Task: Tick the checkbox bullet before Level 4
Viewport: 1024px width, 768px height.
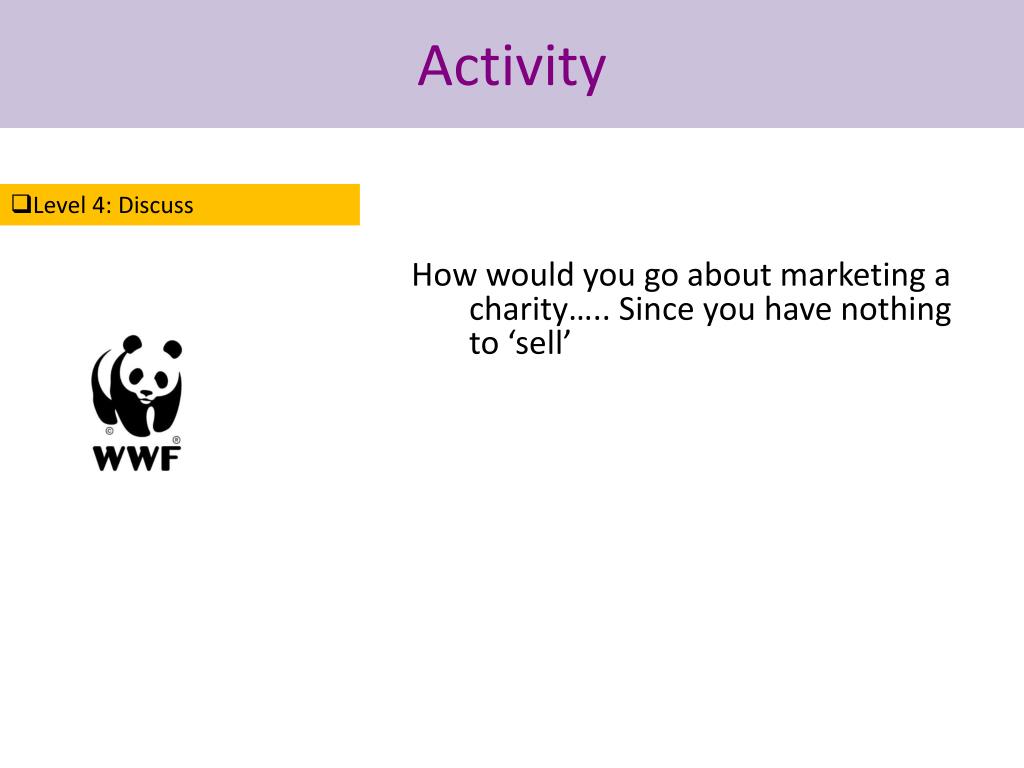Action: pos(22,204)
